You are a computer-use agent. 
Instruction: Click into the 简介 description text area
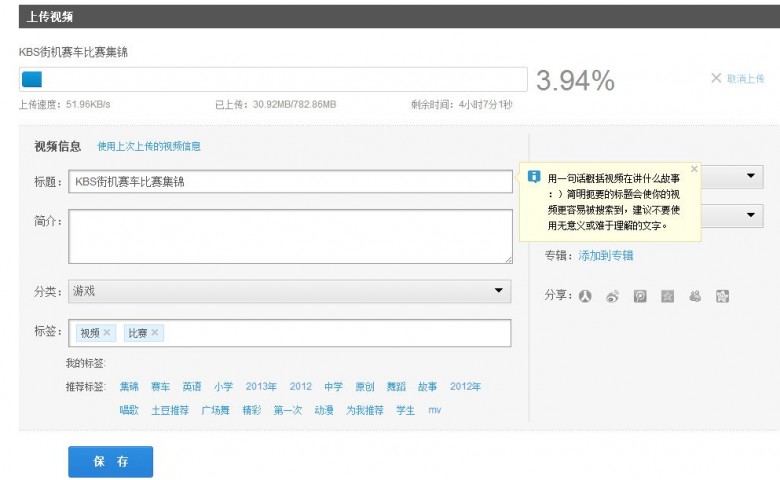pyautogui.click(x=289, y=236)
